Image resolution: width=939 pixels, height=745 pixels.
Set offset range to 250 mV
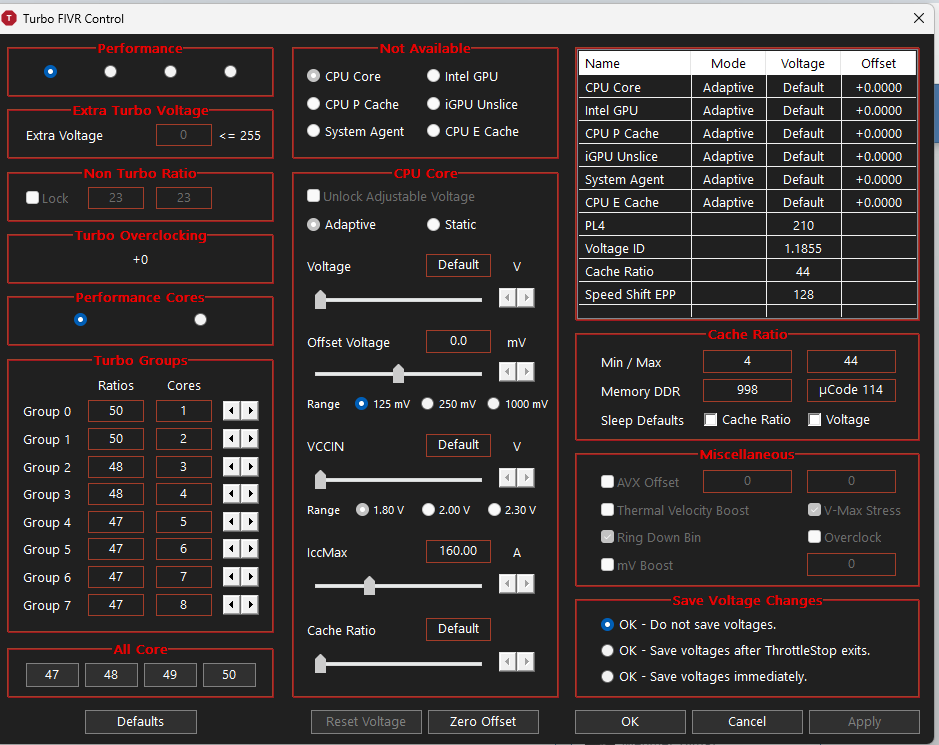[428, 404]
